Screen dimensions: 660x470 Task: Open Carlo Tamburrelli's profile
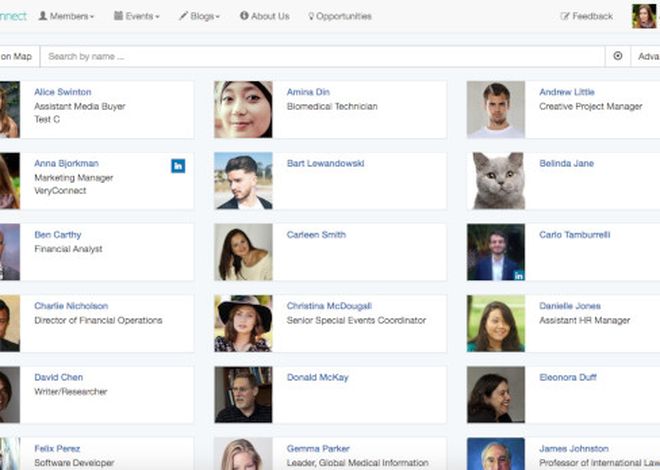pos(575,234)
